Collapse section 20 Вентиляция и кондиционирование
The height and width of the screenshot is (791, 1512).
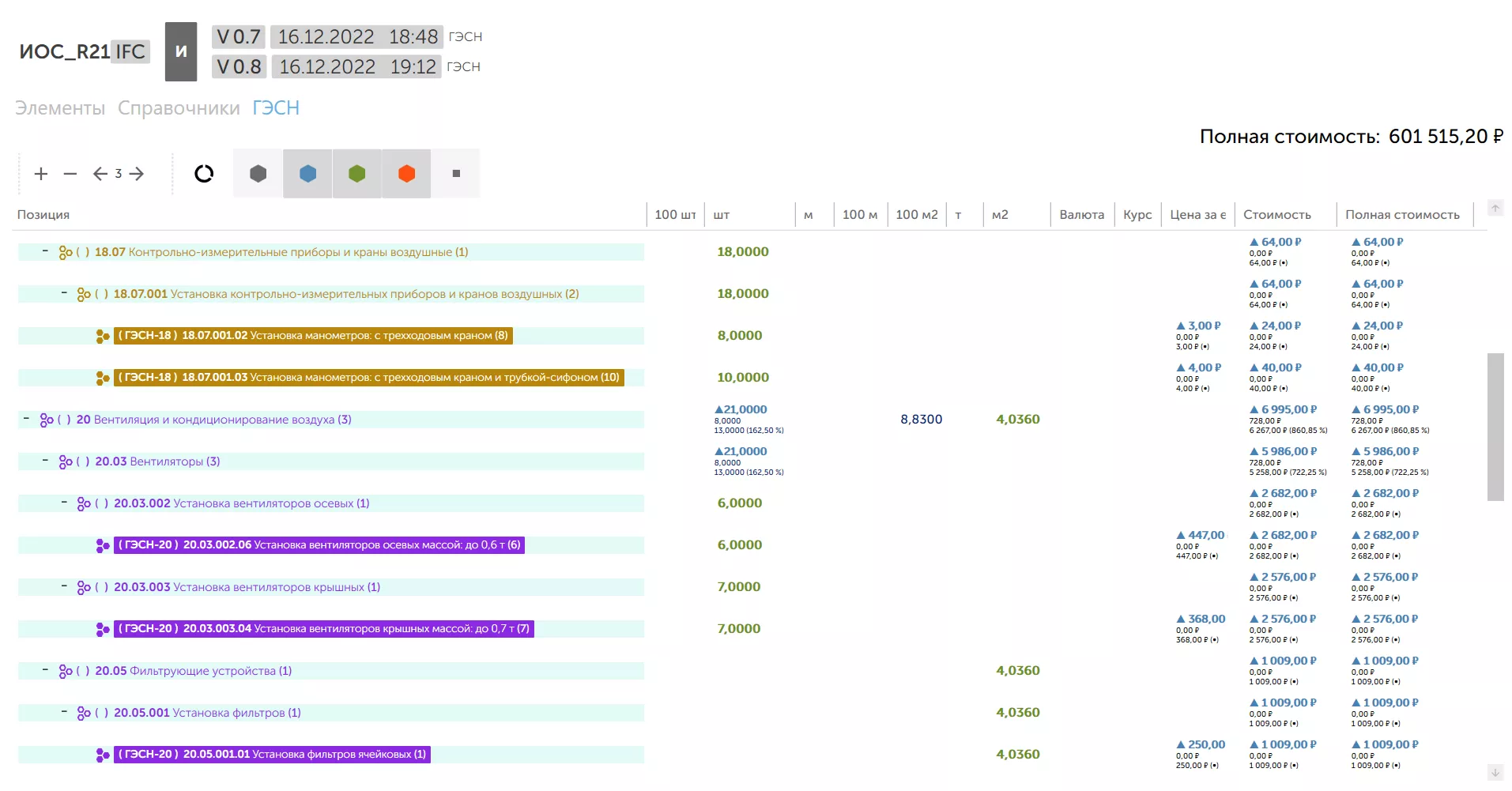[26, 419]
